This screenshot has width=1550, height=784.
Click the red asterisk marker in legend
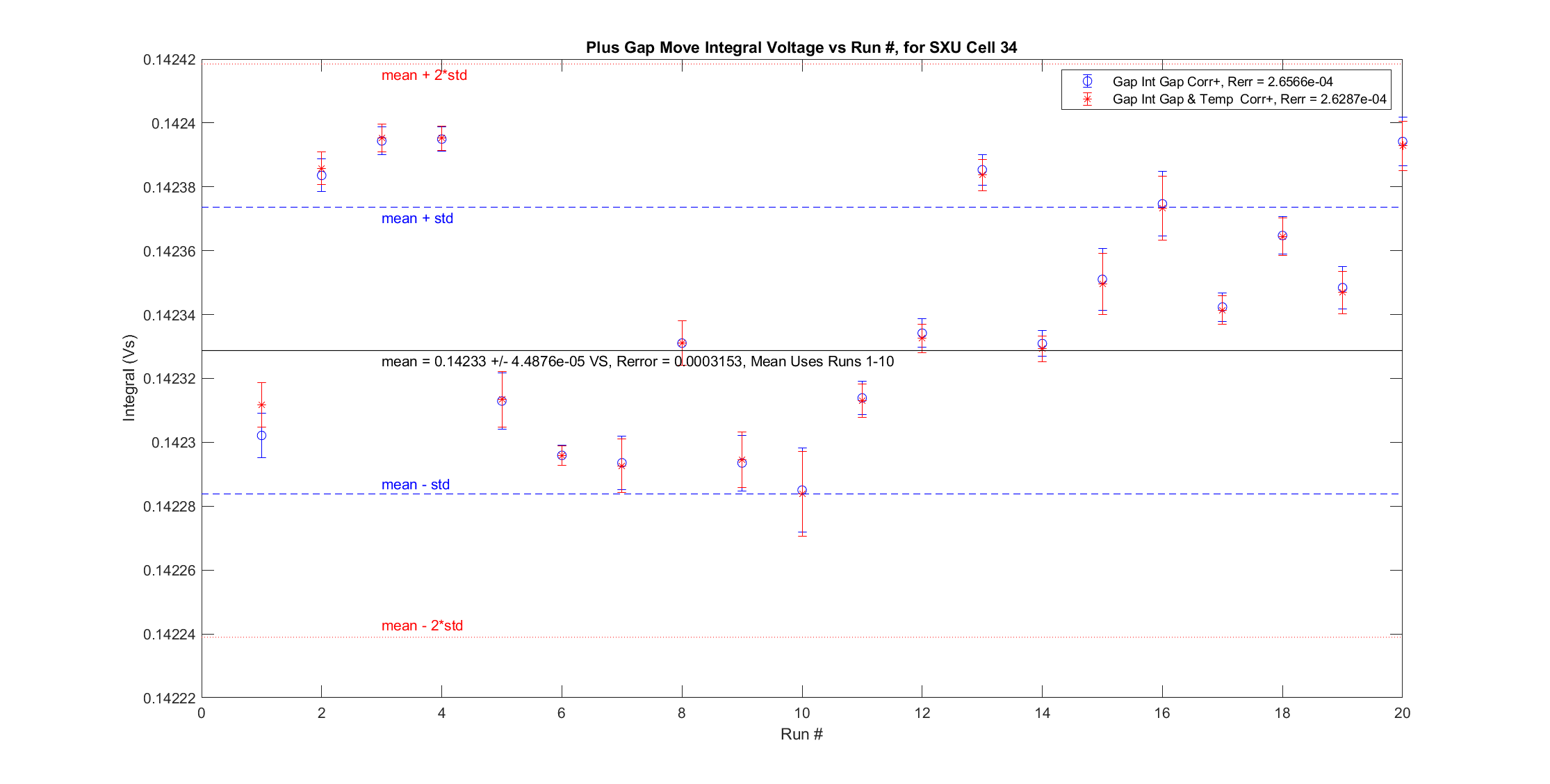coord(1087,99)
